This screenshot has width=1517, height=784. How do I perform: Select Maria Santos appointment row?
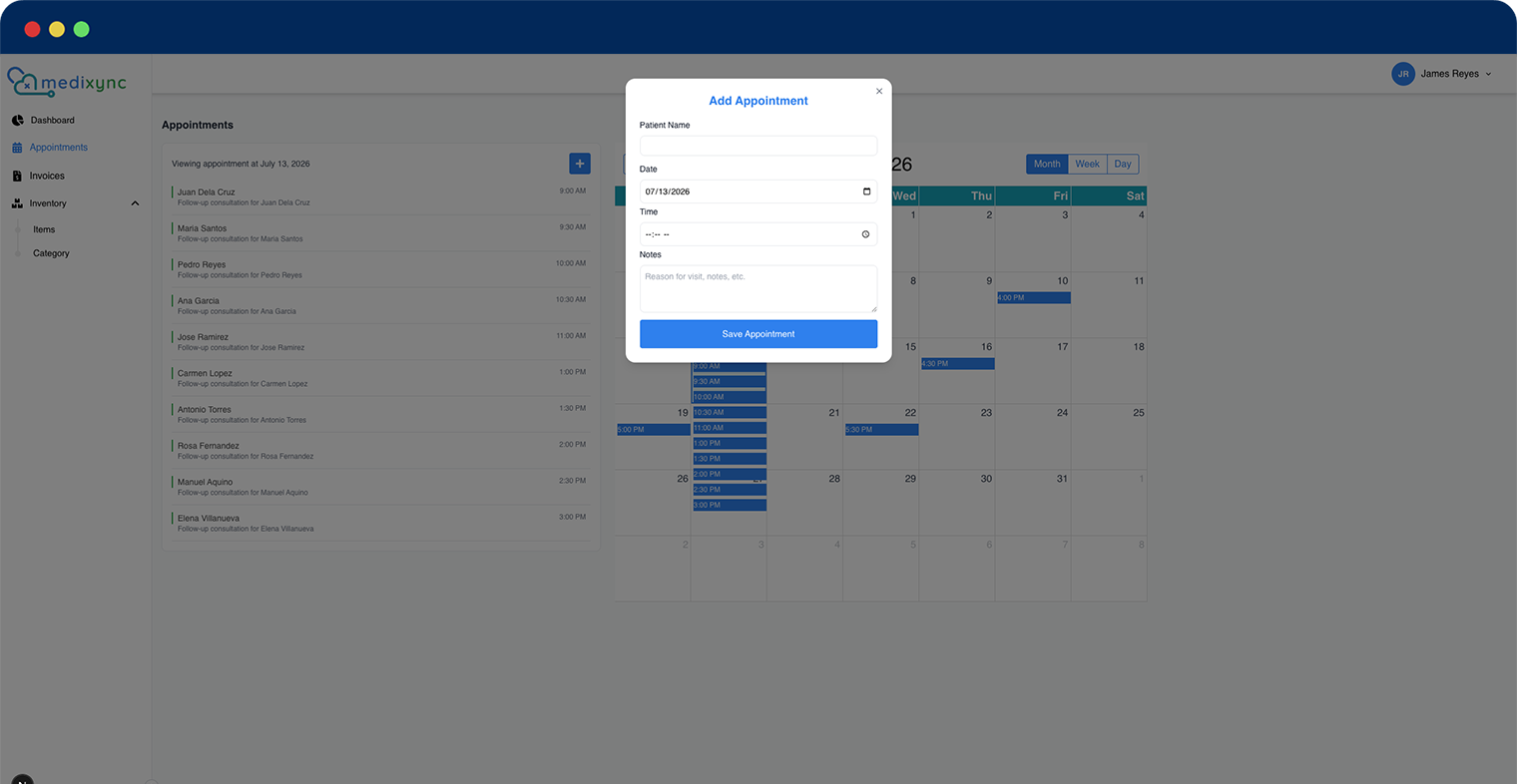(379, 233)
